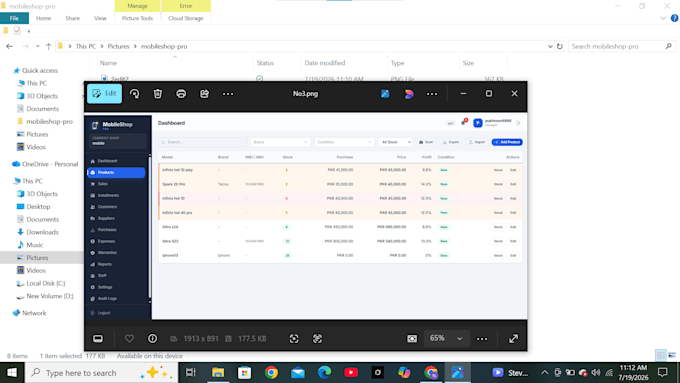Select Local Disk (C:) drive
This screenshot has height=383, width=680.
click(41, 283)
